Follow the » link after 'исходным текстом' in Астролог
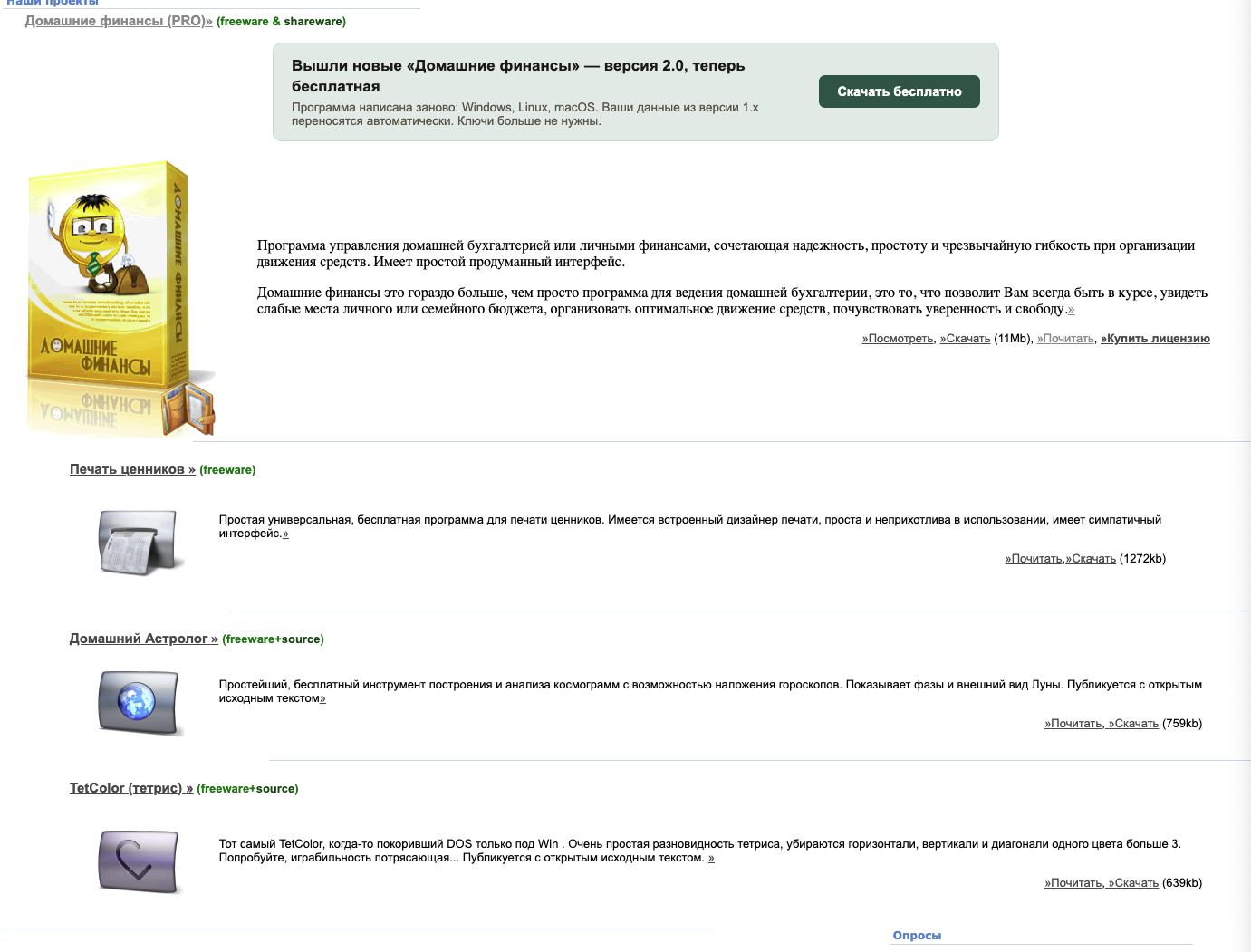Viewport: 1251px width, 952px height. 322,698
